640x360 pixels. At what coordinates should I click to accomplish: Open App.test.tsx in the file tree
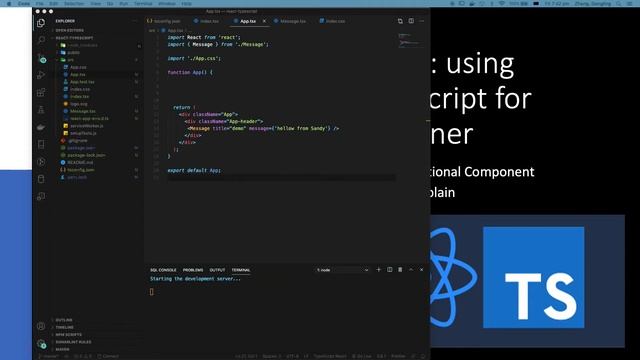(x=82, y=82)
